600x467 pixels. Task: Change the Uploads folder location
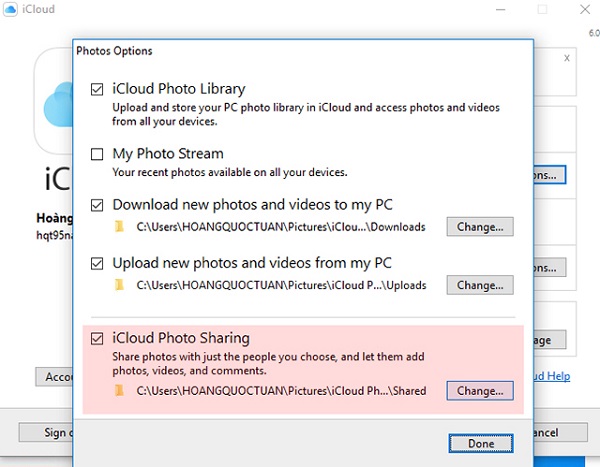480,286
